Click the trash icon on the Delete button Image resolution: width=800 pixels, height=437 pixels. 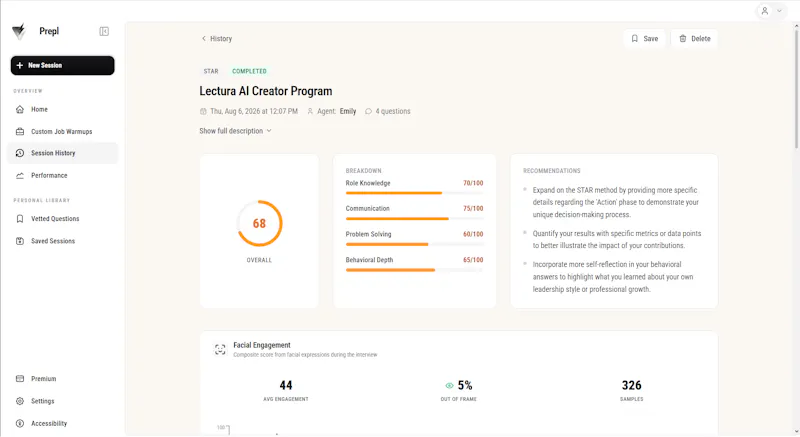click(x=683, y=39)
